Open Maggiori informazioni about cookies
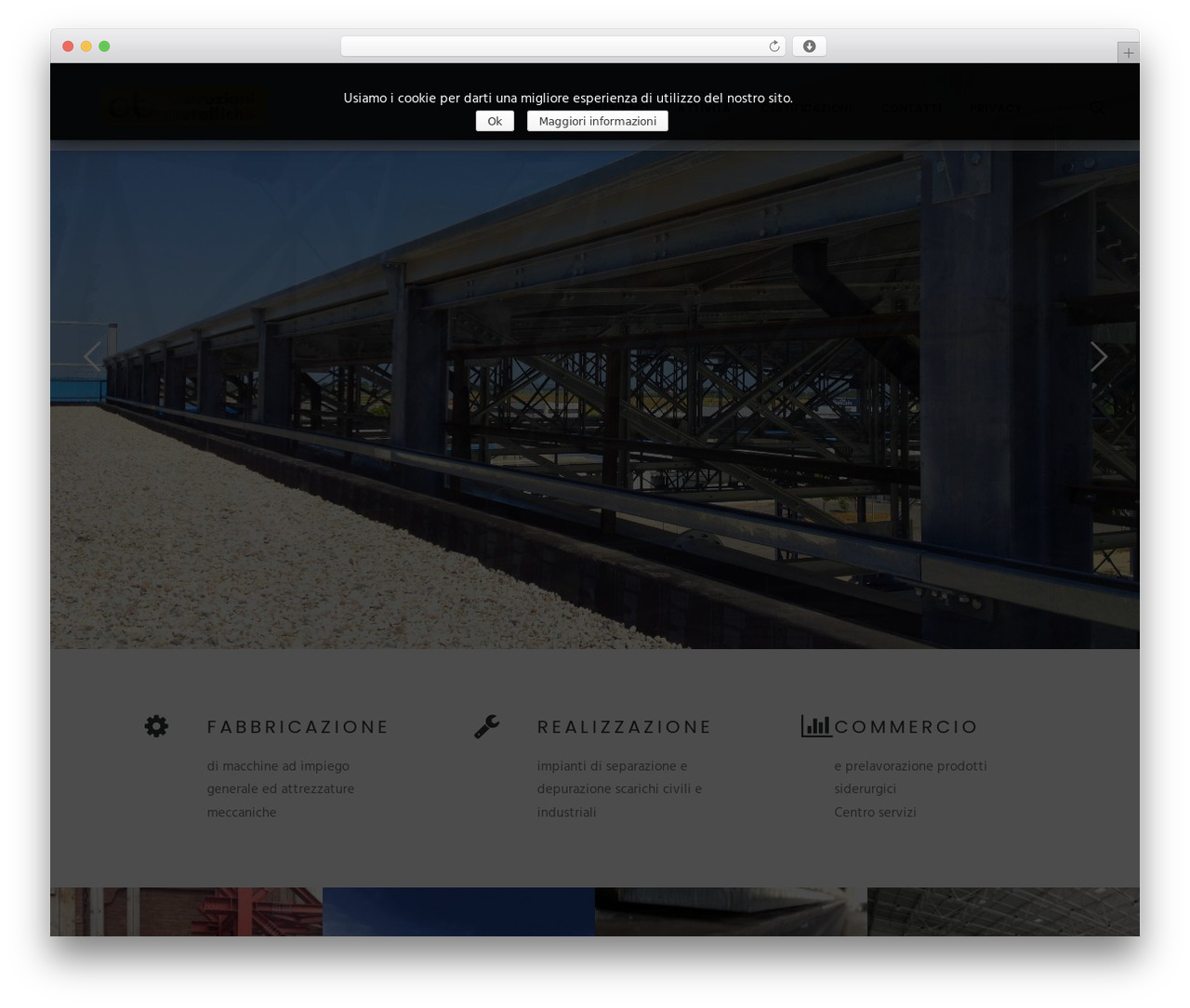This screenshot has width=1190, height=1008. point(597,121)
